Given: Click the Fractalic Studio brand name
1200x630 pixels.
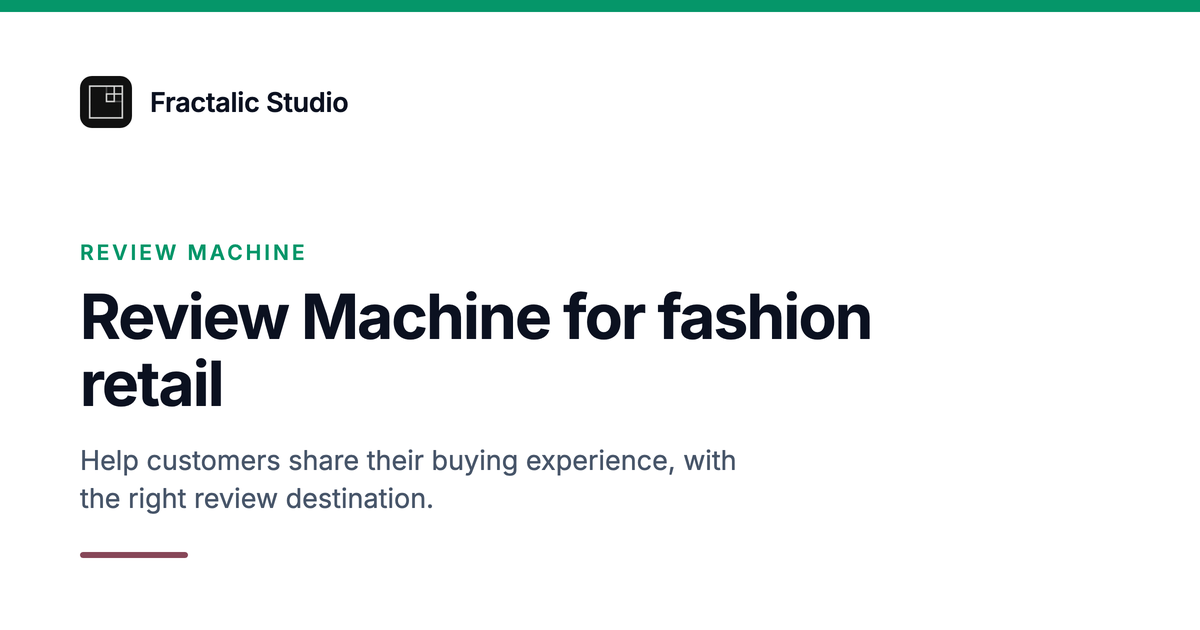Looking at the screenshot, I should coord(249,102).
